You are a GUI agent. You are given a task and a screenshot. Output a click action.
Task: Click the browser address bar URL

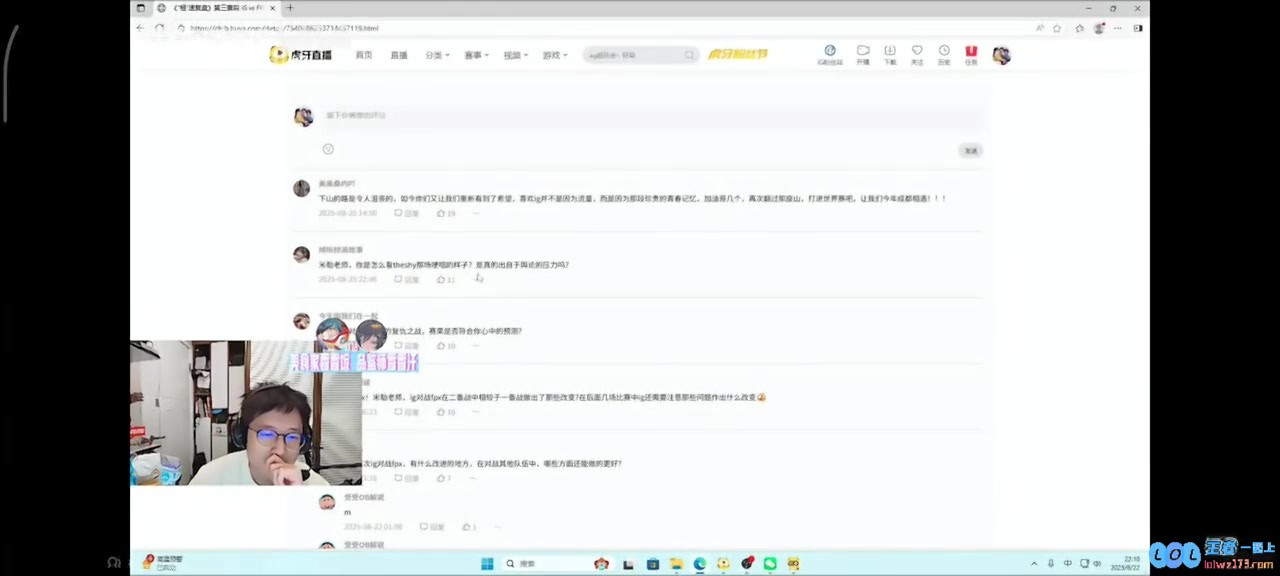(x=284, y=28)
